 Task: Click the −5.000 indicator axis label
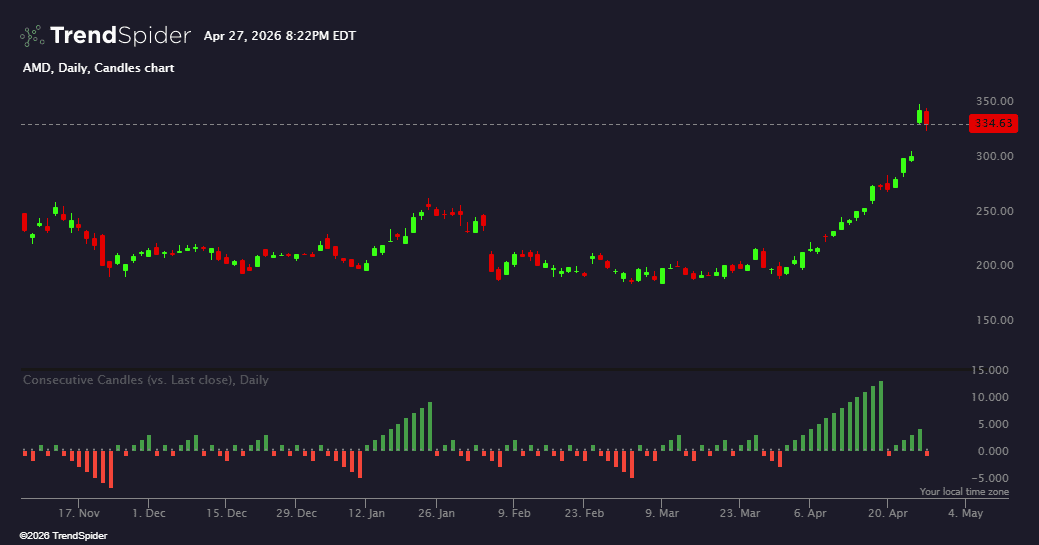pyautogui.click(x=990, y=478)
